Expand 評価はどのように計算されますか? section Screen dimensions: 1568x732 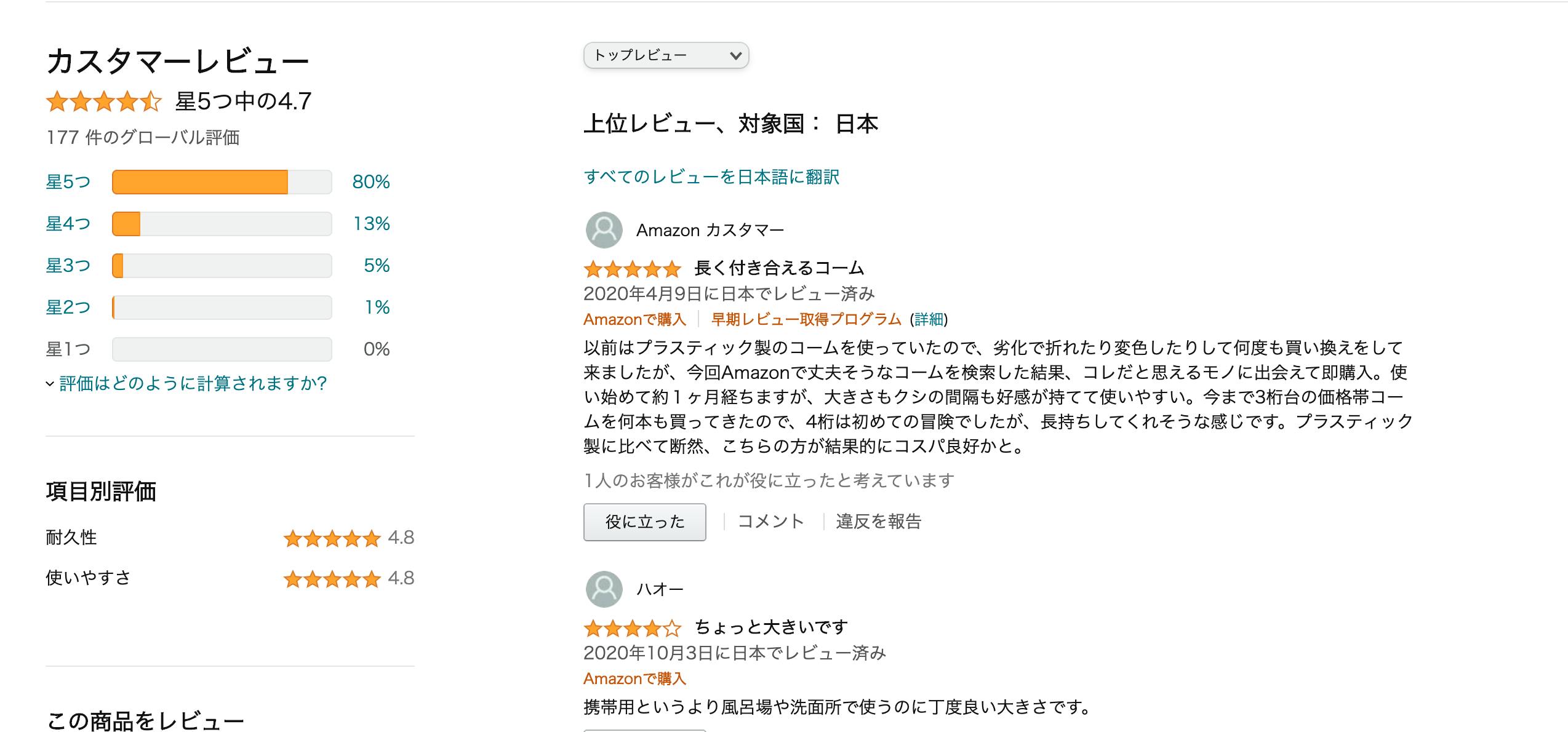click(192, 384)
